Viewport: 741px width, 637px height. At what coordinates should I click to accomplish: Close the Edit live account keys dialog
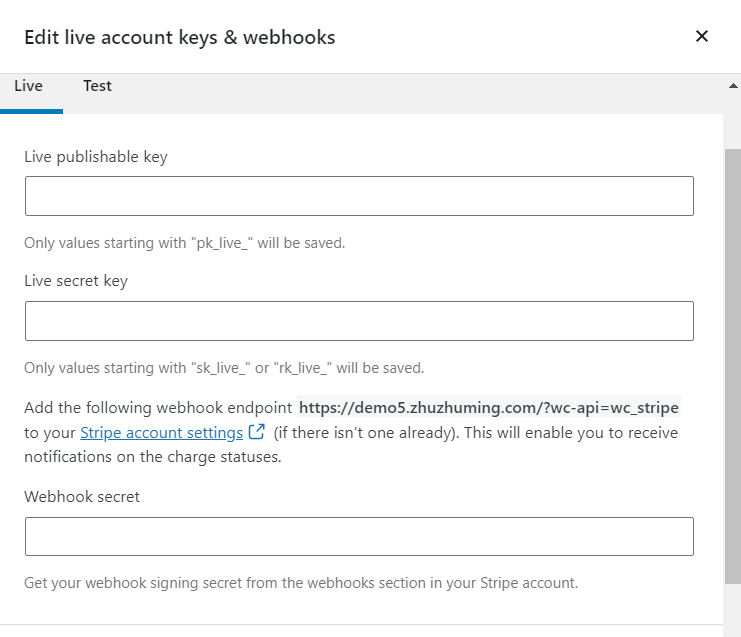tap(702, 37)
